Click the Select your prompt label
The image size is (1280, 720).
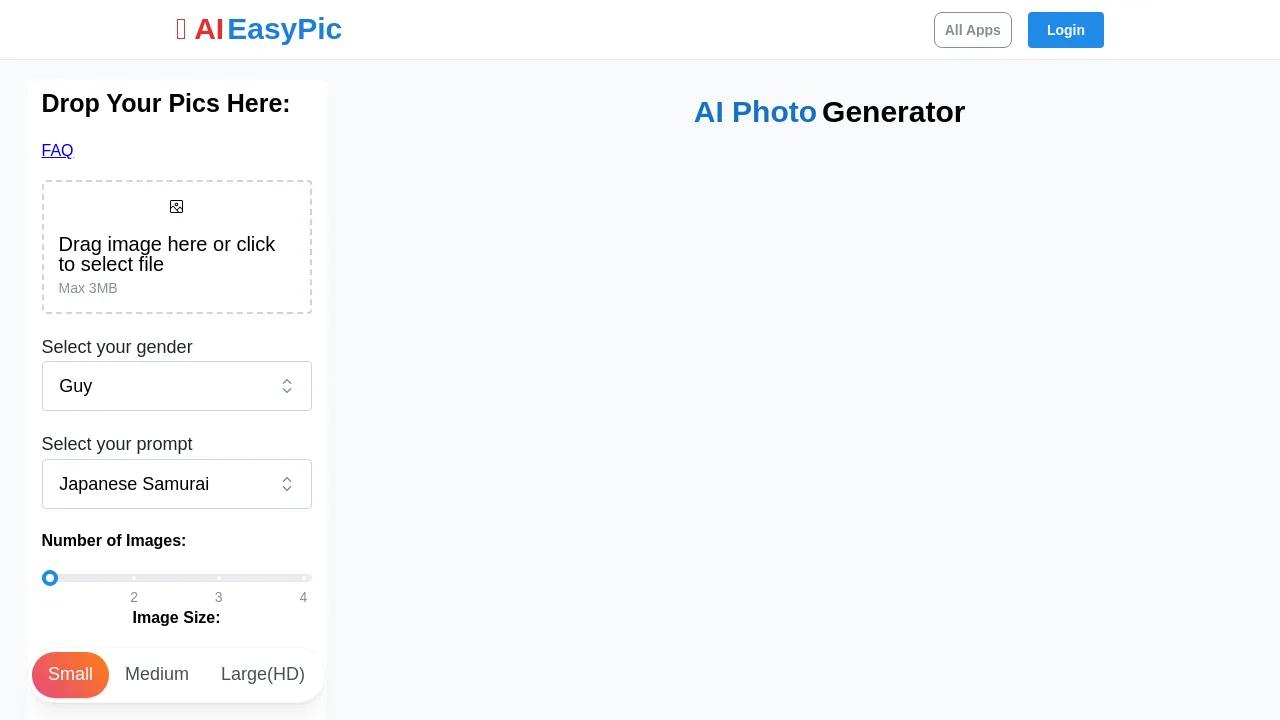(117, 444)
